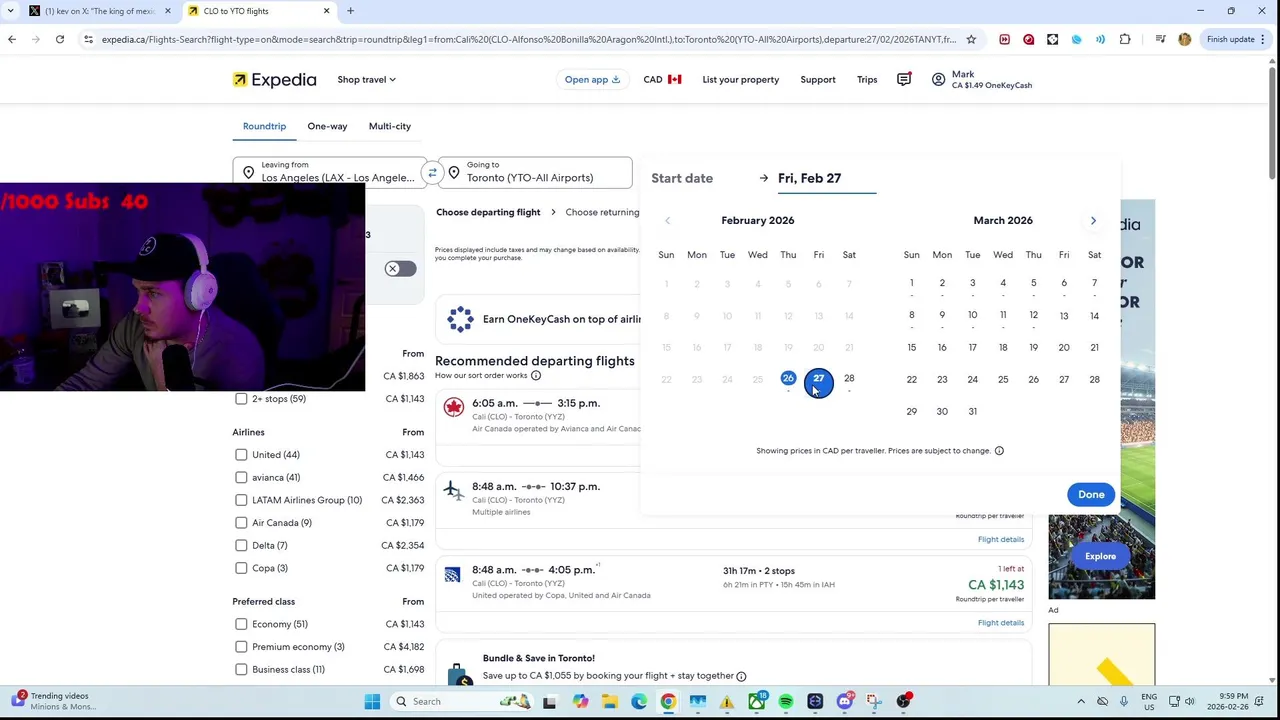Click the Explore button on ad
The height and width of the screenshot is (720, 1280).
click(1100, 557)
